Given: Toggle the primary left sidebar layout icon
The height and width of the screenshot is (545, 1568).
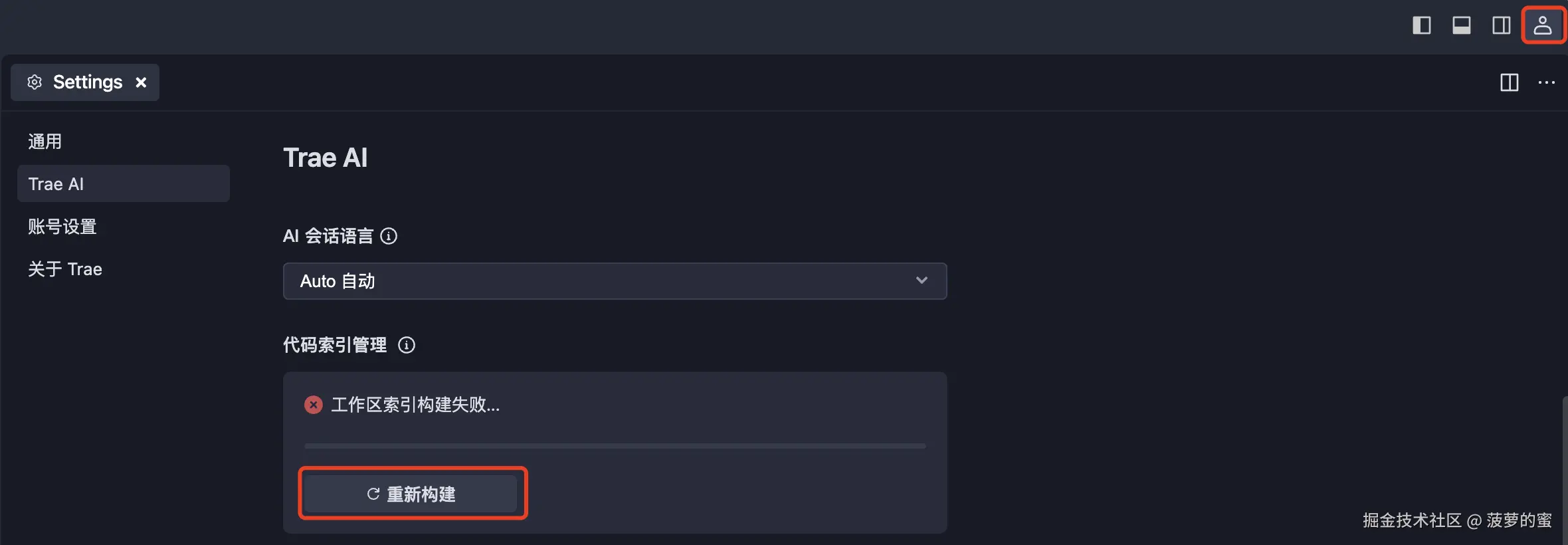Looking at the screenshot, I should point(1421,25).
